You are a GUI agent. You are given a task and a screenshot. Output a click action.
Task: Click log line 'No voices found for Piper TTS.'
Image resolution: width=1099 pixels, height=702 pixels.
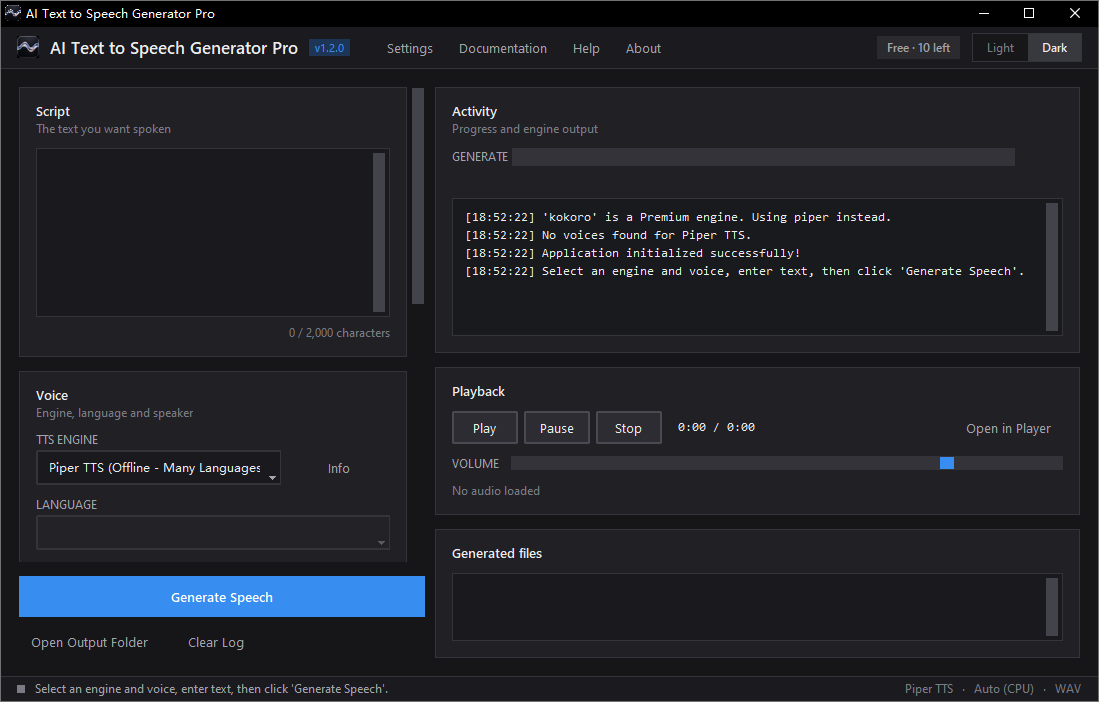pos(608,235)
